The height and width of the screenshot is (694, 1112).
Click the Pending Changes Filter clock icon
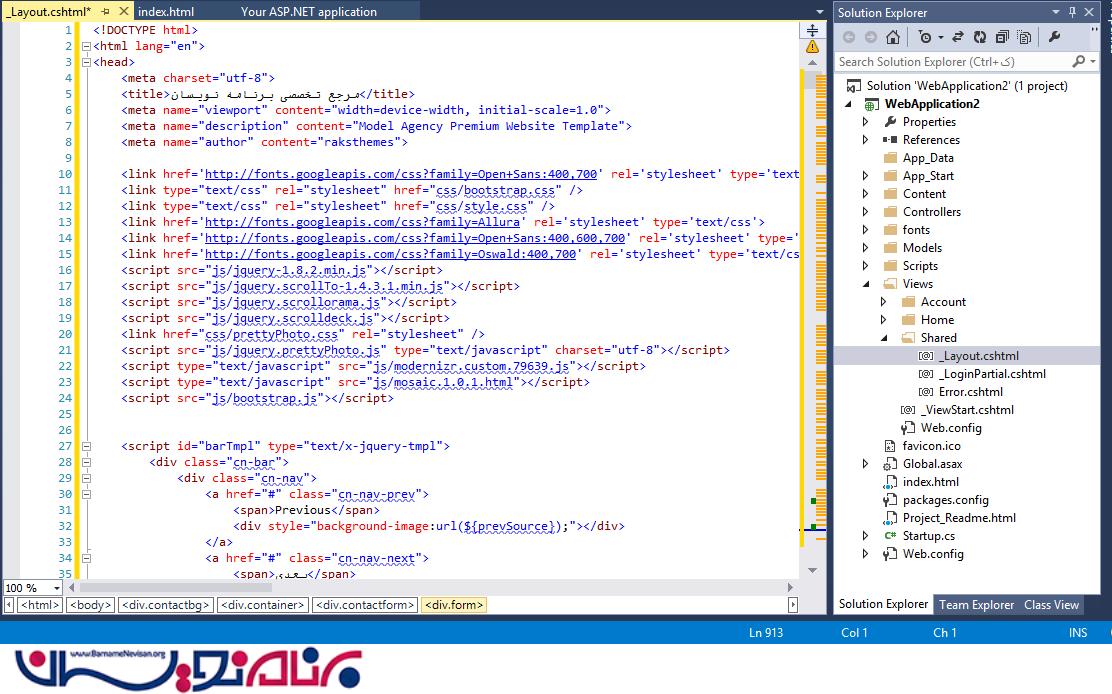(925, 37)
